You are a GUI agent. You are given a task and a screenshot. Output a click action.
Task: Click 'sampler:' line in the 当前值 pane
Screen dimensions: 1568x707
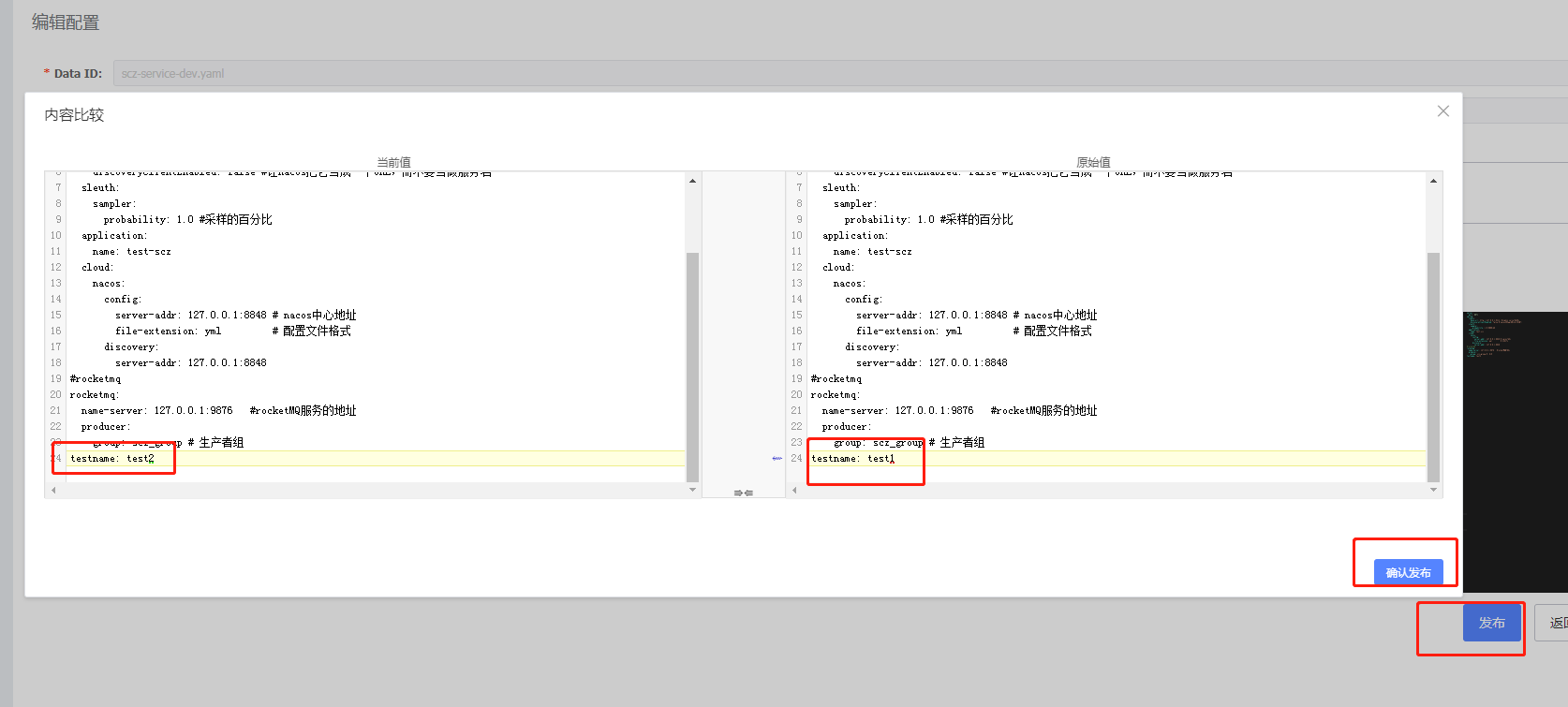click(114, 203)
